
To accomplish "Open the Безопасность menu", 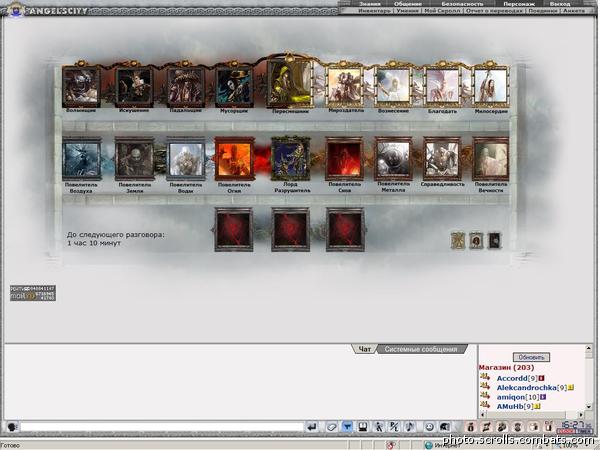I will pos(462,4).
